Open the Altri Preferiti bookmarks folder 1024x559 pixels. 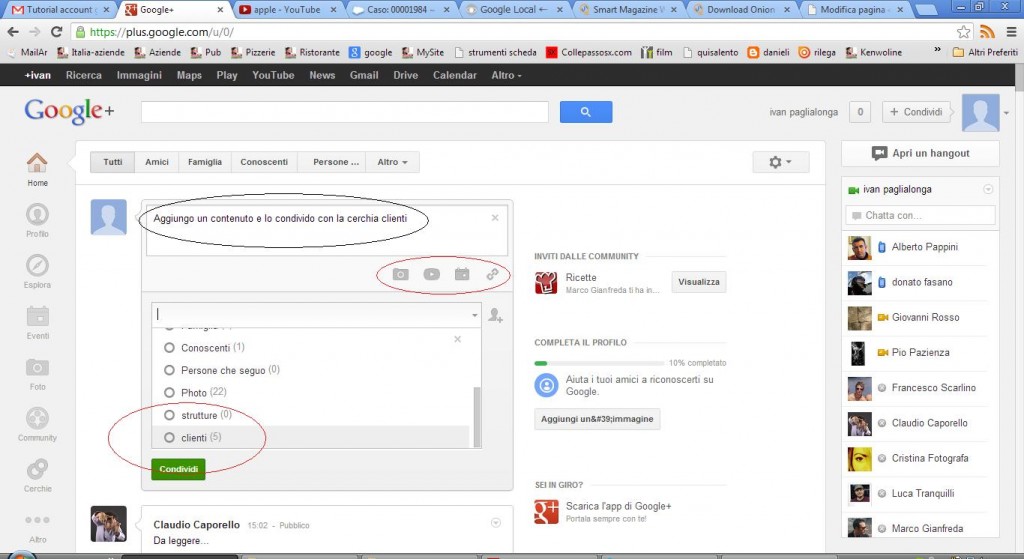[x=985, y=52]
